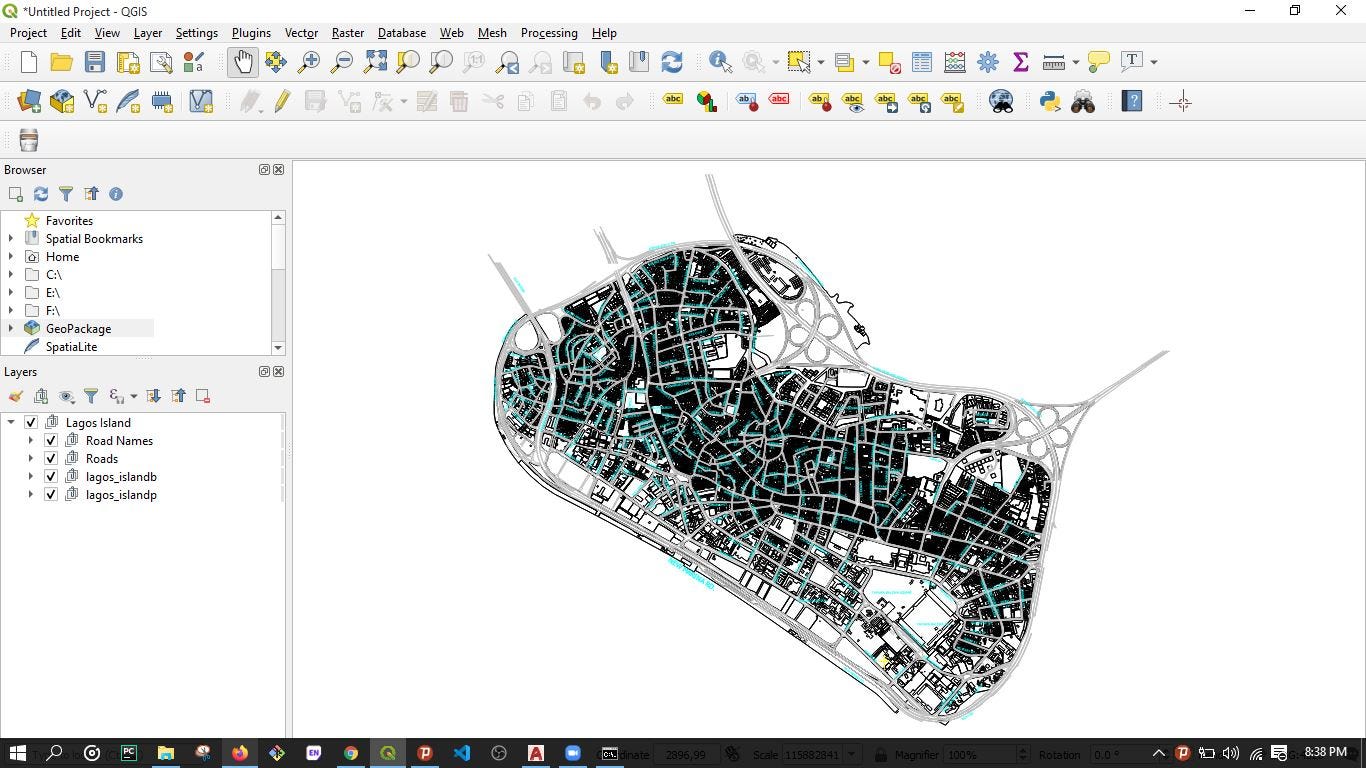The image size is (1366, 768).
Task: Toggle the Lagos Island group visibility
Action: (x=31, y=422)
